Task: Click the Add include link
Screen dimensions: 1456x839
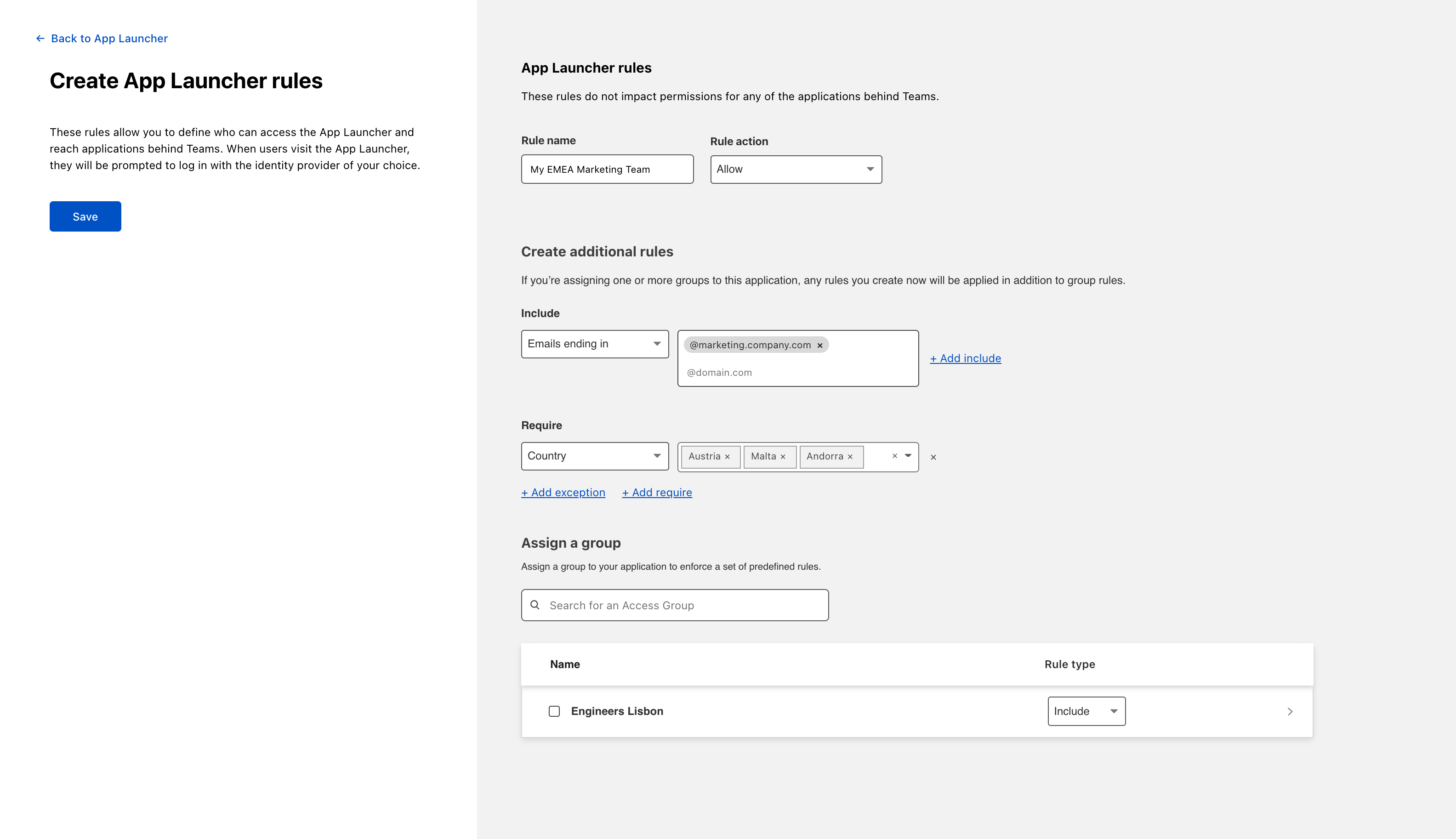Action: [x=965, y=358]
